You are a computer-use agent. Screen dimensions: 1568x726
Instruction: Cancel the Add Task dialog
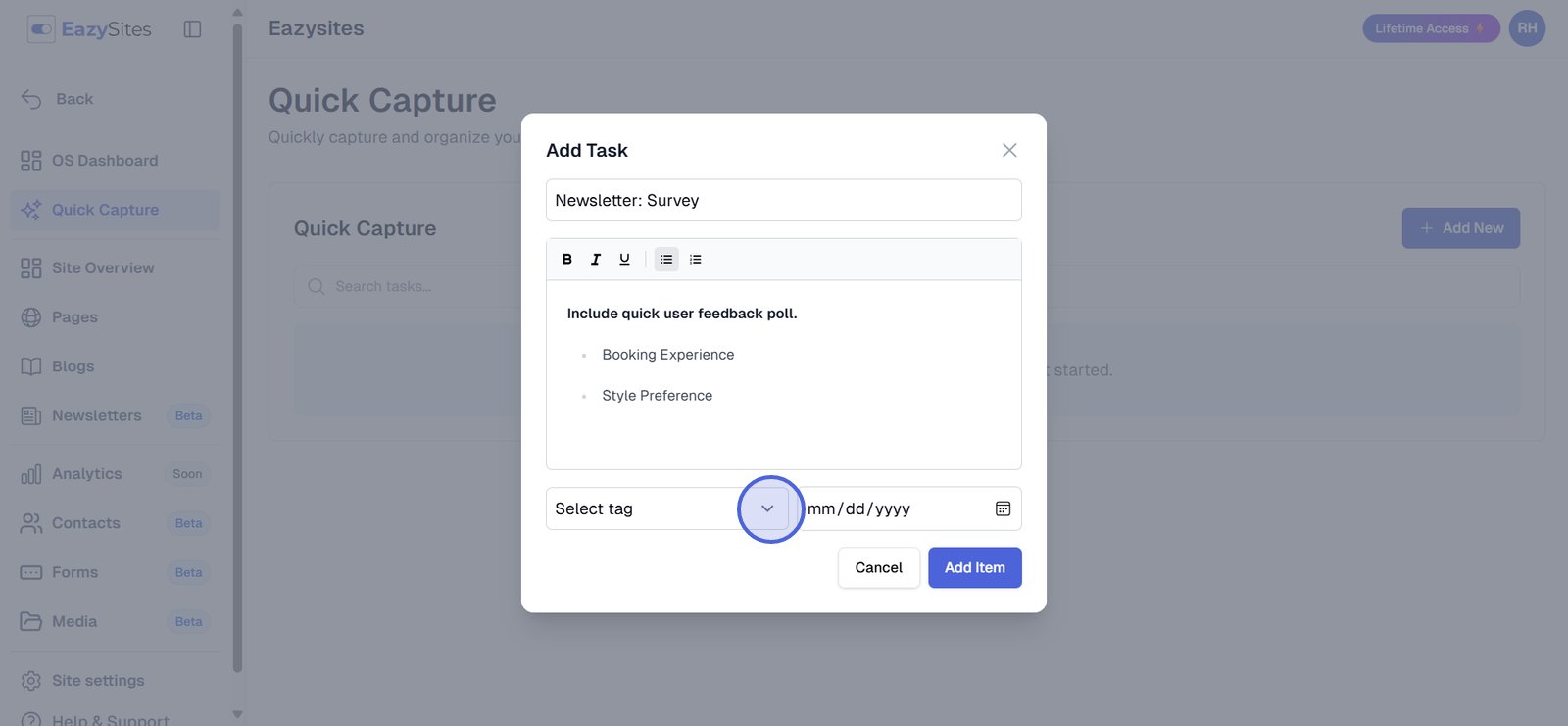pos(878,567)
